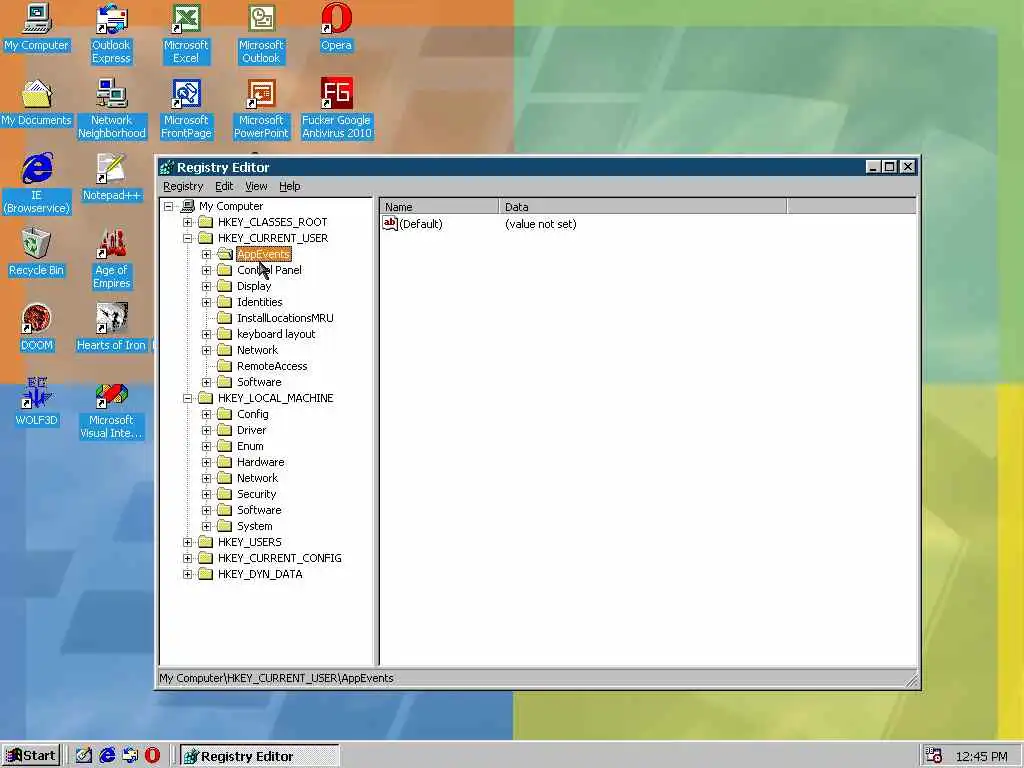
Task: Select the Driver key
Action: pyautogui.click(x=251, y=430)
